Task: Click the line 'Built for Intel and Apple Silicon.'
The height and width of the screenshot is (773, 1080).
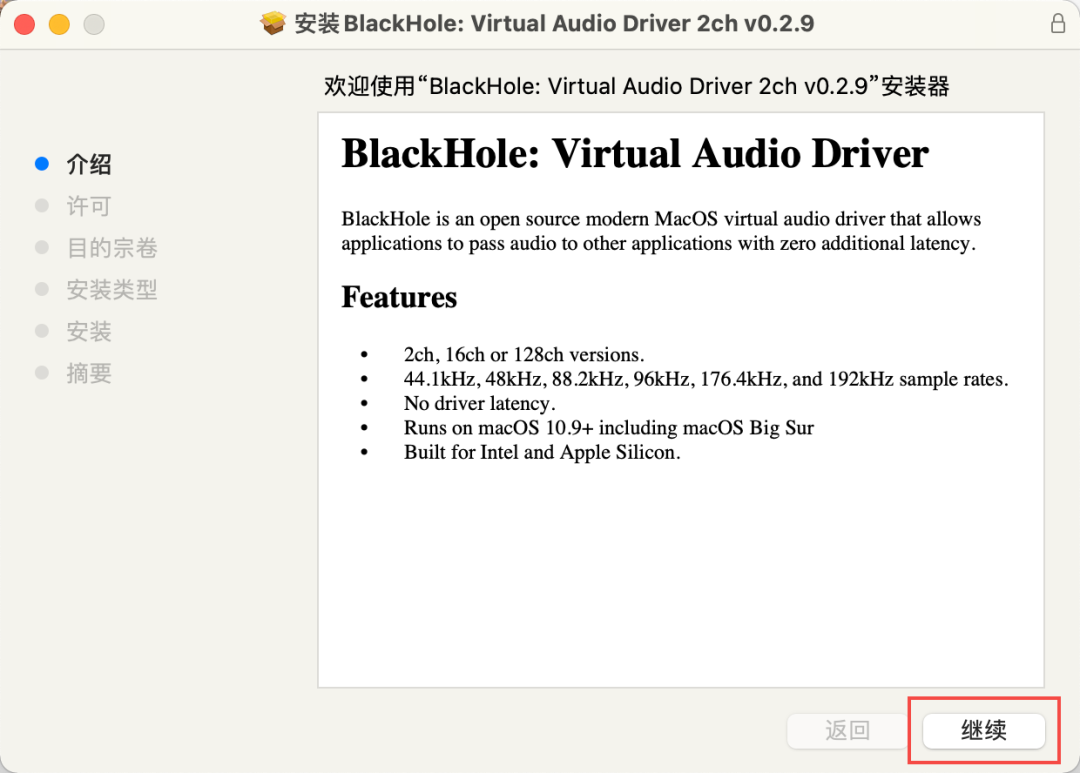Action: (x=542, y=452)
